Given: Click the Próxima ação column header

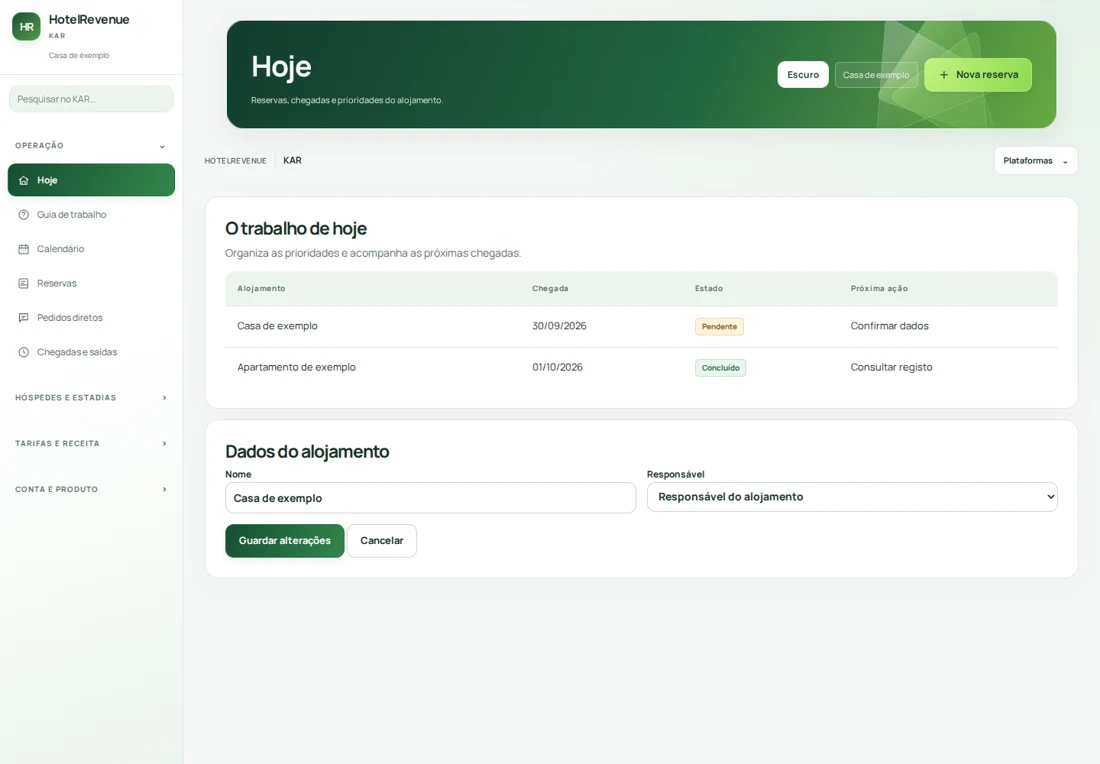Looking at the screenshot, I should pyautogui.click(x=879, y=288).
